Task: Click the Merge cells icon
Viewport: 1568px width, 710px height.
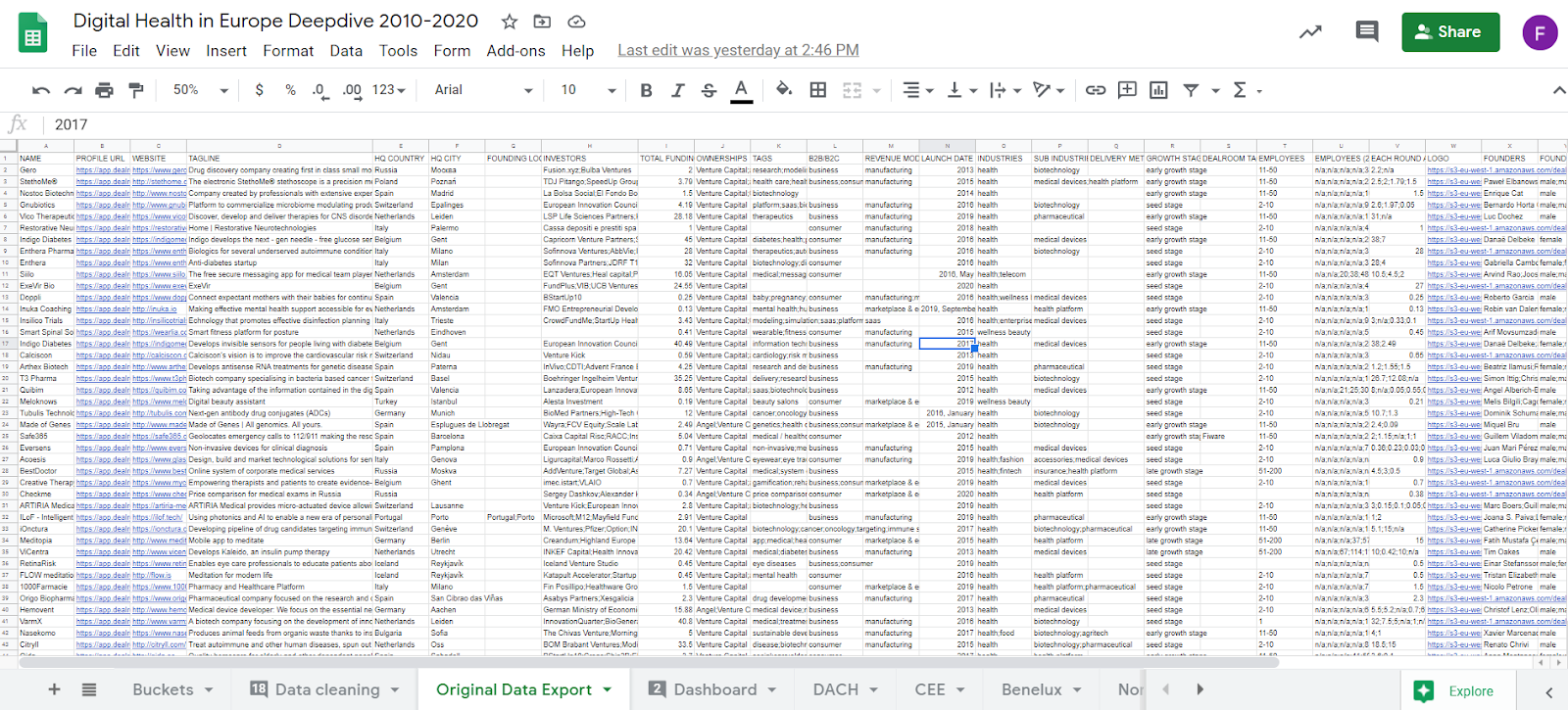Action: pyautogui.click(x=852, y=90)
